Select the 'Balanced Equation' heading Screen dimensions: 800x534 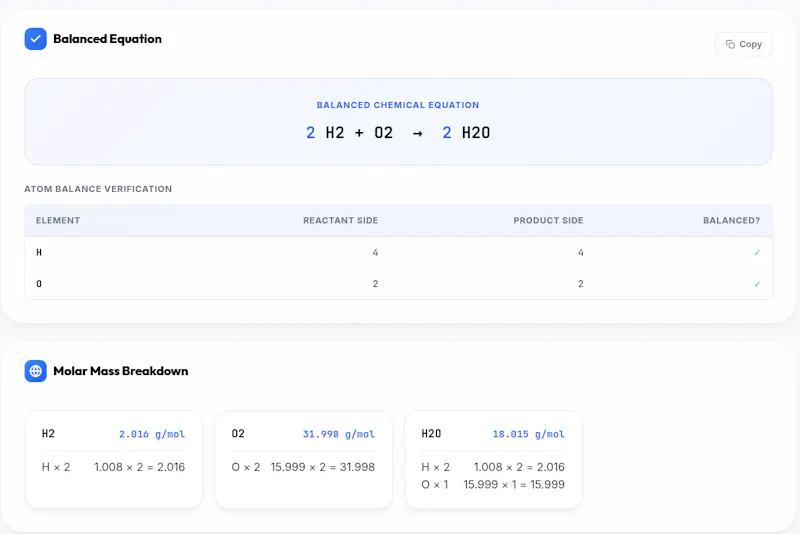coord(107,39)
